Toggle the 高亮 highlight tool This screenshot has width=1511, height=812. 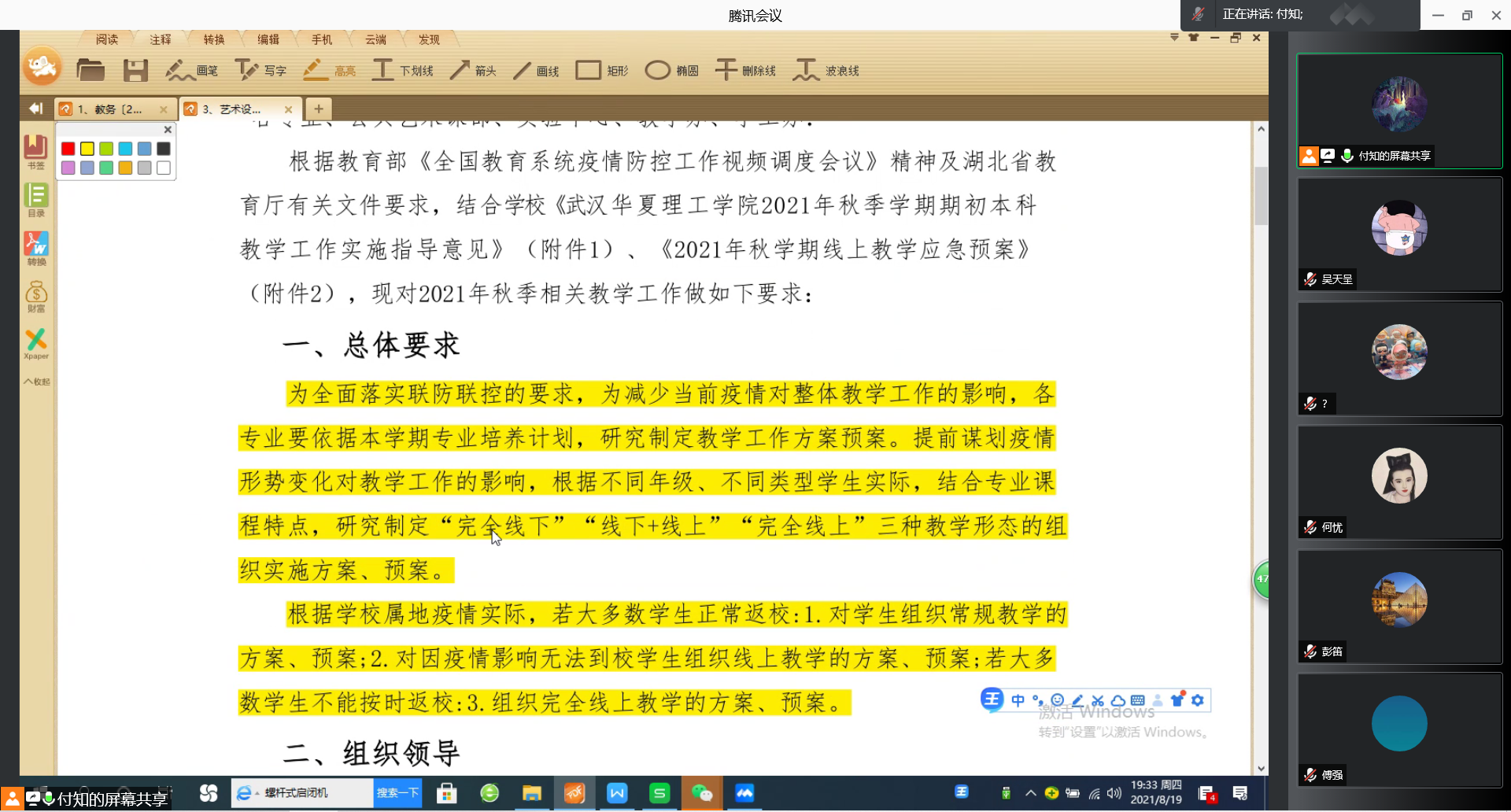pyautogui.click(x=329, y=71)
